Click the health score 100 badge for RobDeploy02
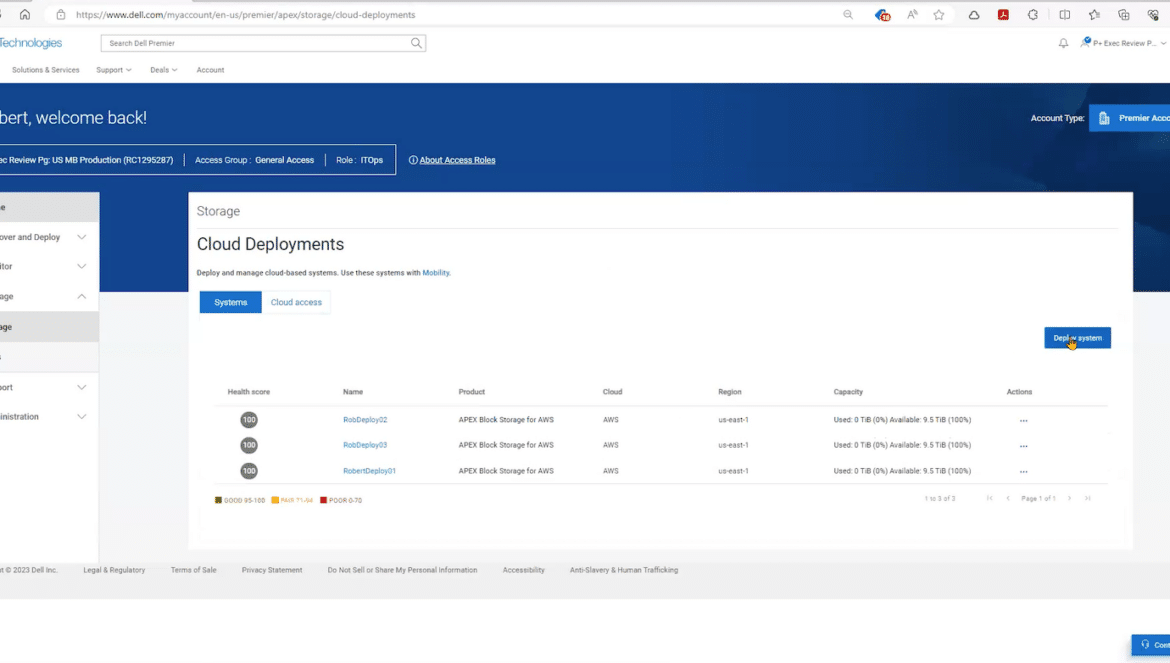Image resolution: width=1170 pixels, height=663 pixels. [248, 420]
